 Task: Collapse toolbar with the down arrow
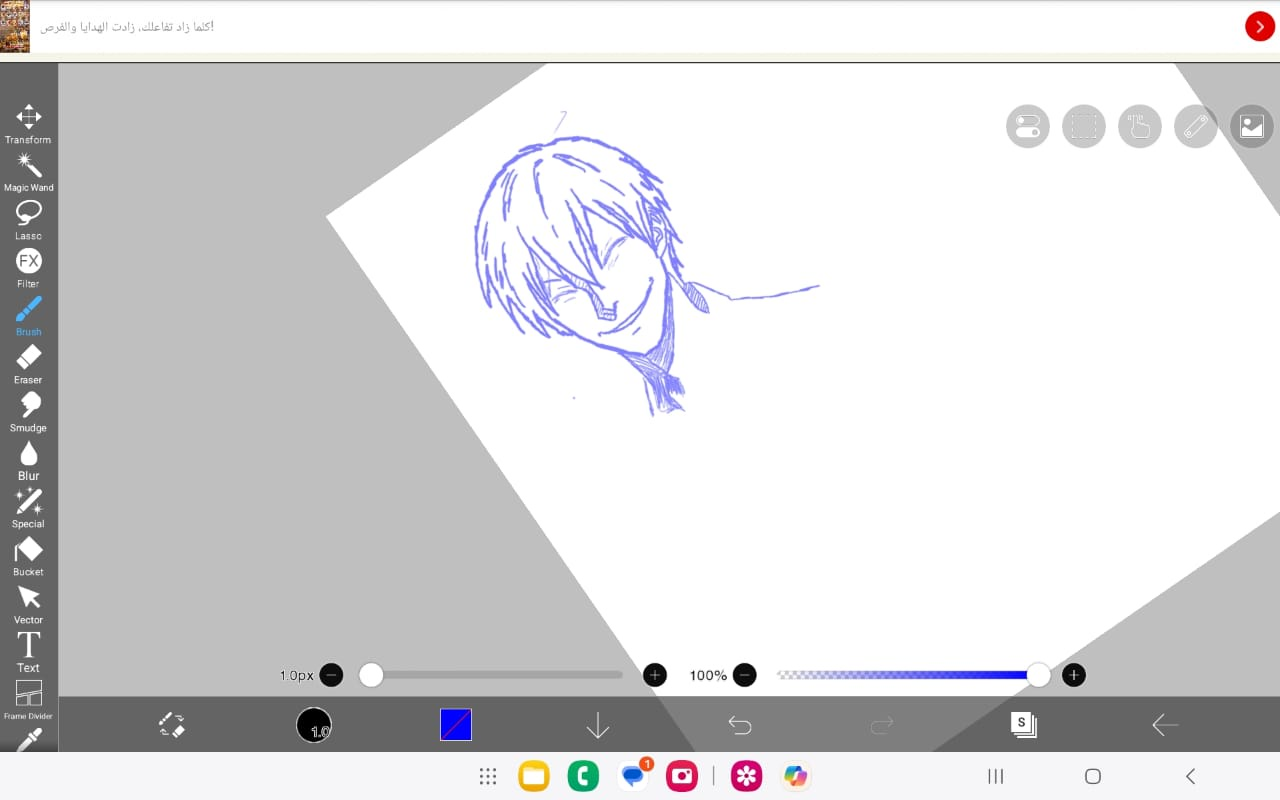click(x=597, y=725)
